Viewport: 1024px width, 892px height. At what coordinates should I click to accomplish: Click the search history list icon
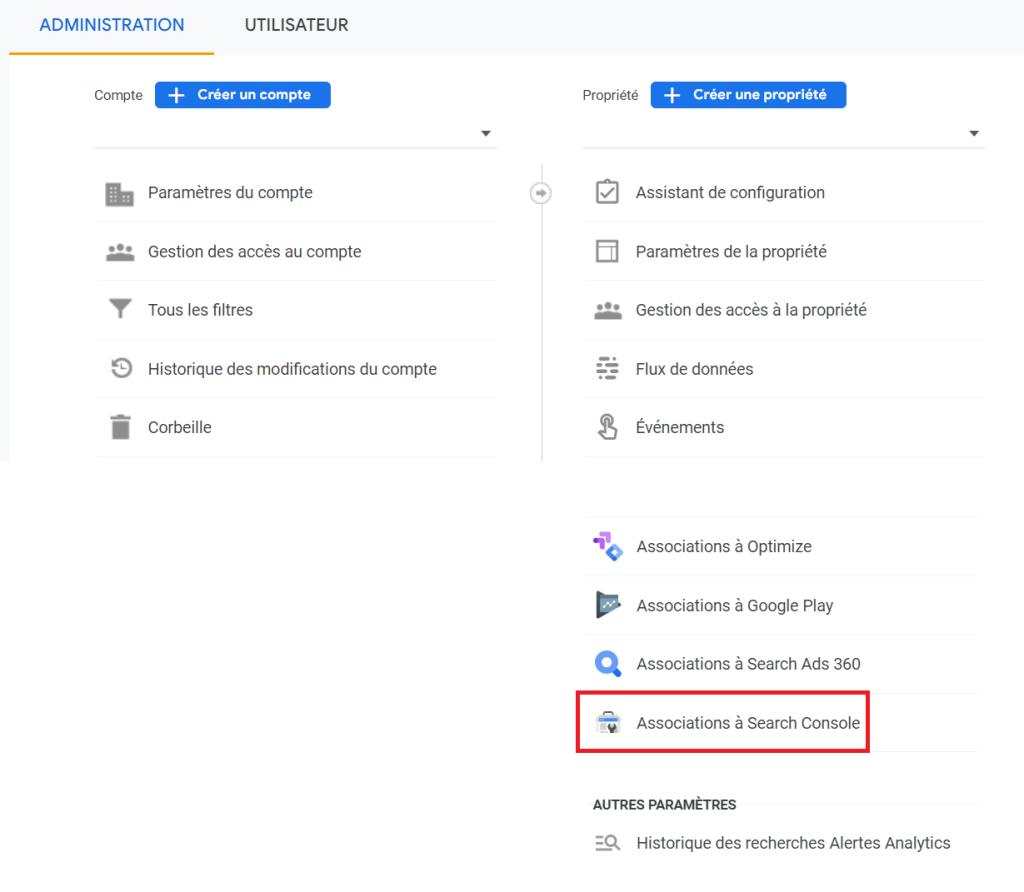607,843
